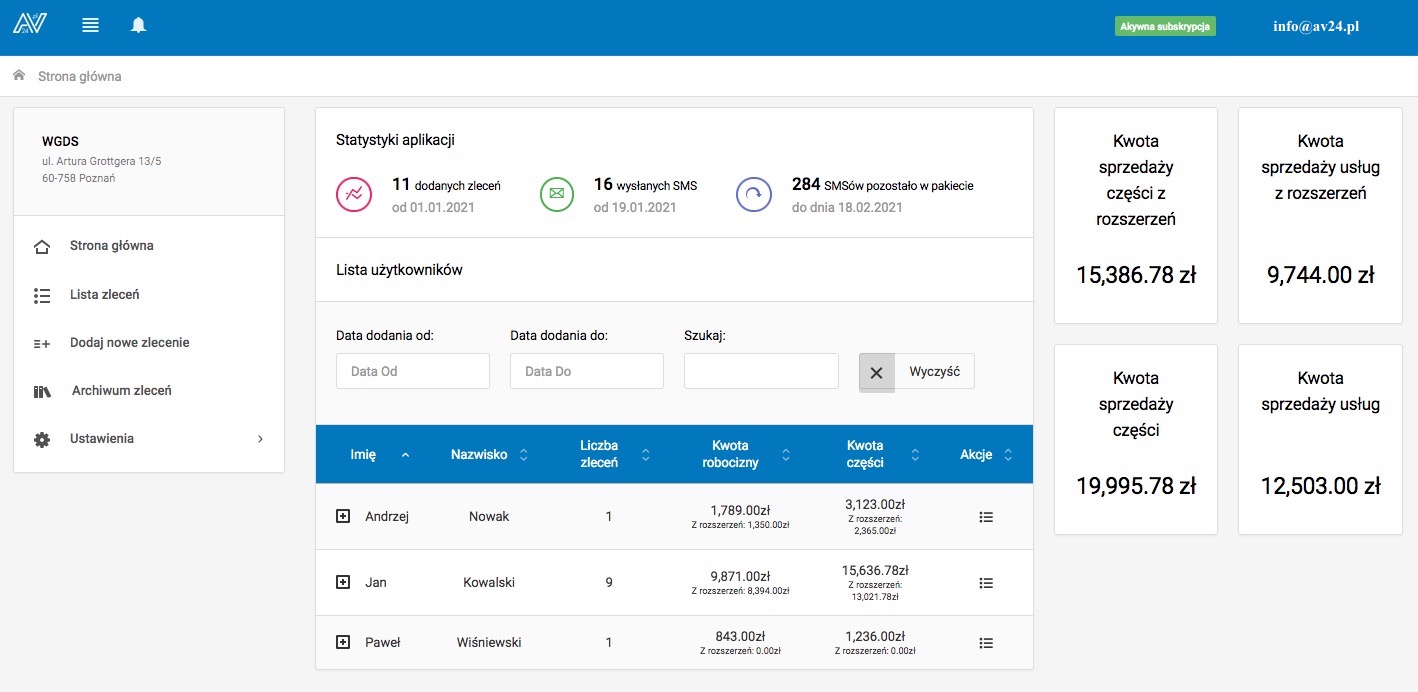
Task: Click the info@av24.pl account link
Action: [1315, 27]
